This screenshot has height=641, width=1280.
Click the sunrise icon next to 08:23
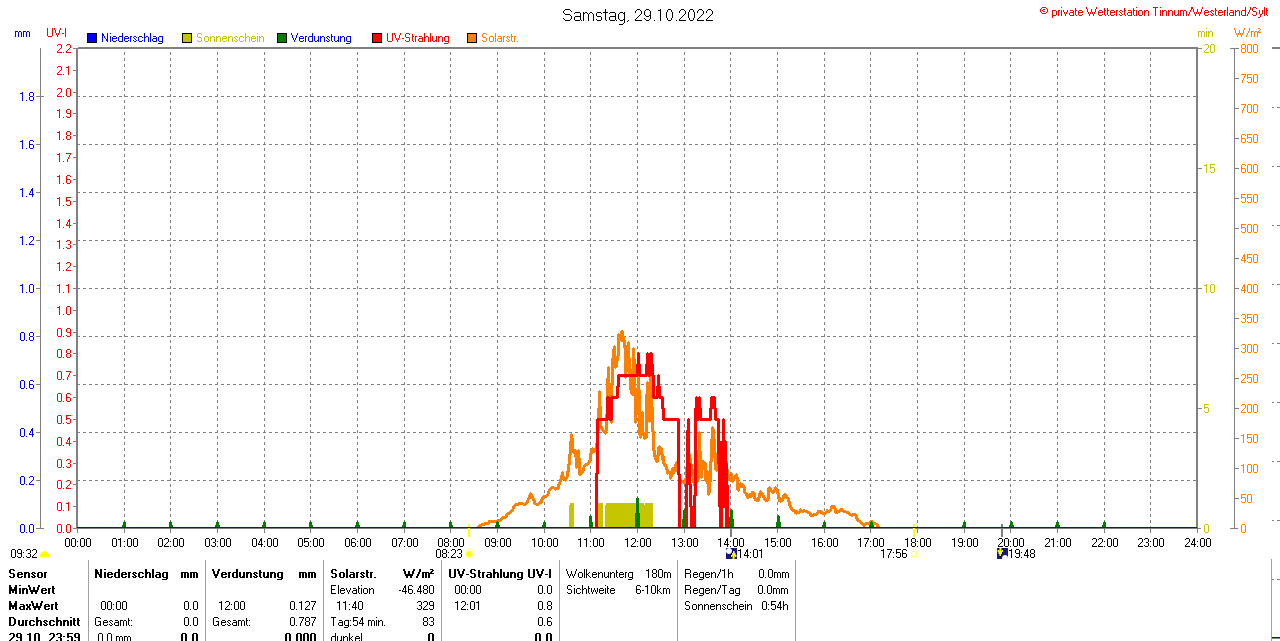coord(469,554)
